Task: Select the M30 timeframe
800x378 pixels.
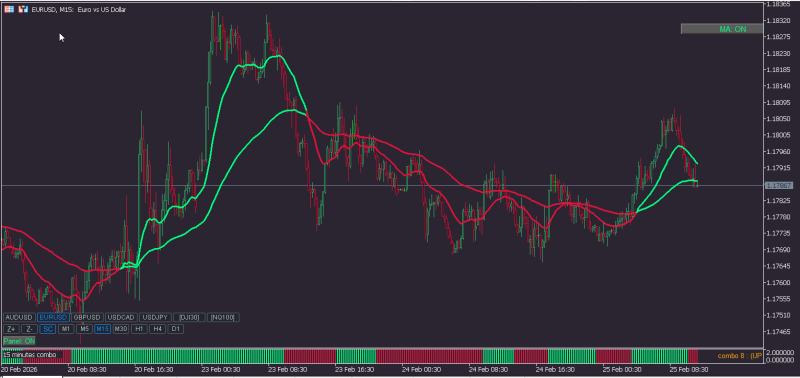Action: [x=121, y=329]
